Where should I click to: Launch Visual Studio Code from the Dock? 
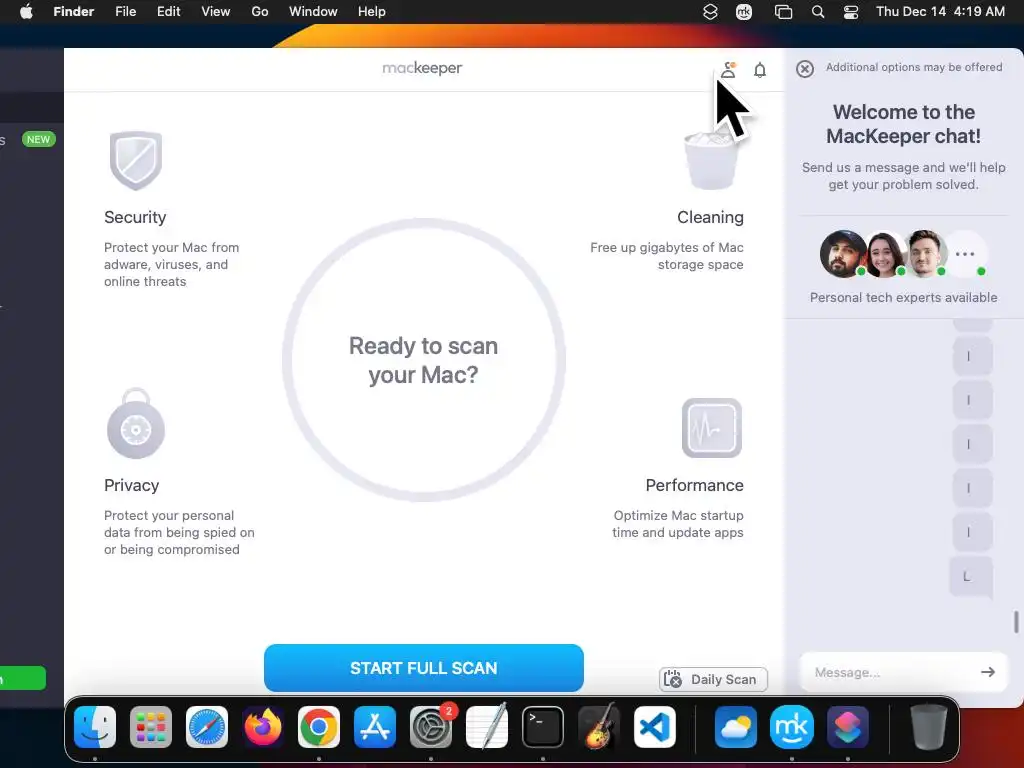[x=654, y=727]
